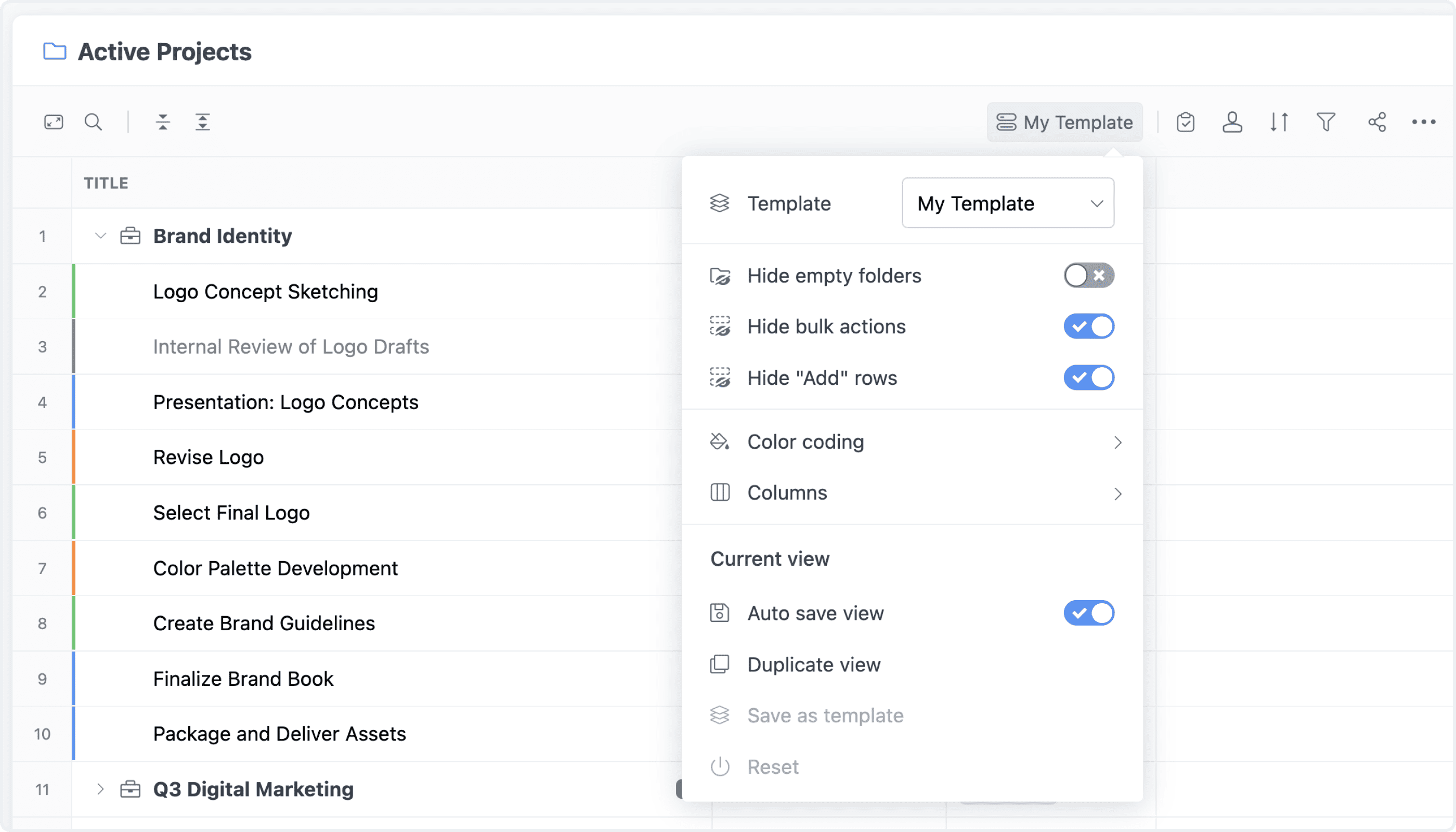This screenshot has width=1456, height=832.
Task: Open the My Template dropdown selector
Action: [1007, 203]
